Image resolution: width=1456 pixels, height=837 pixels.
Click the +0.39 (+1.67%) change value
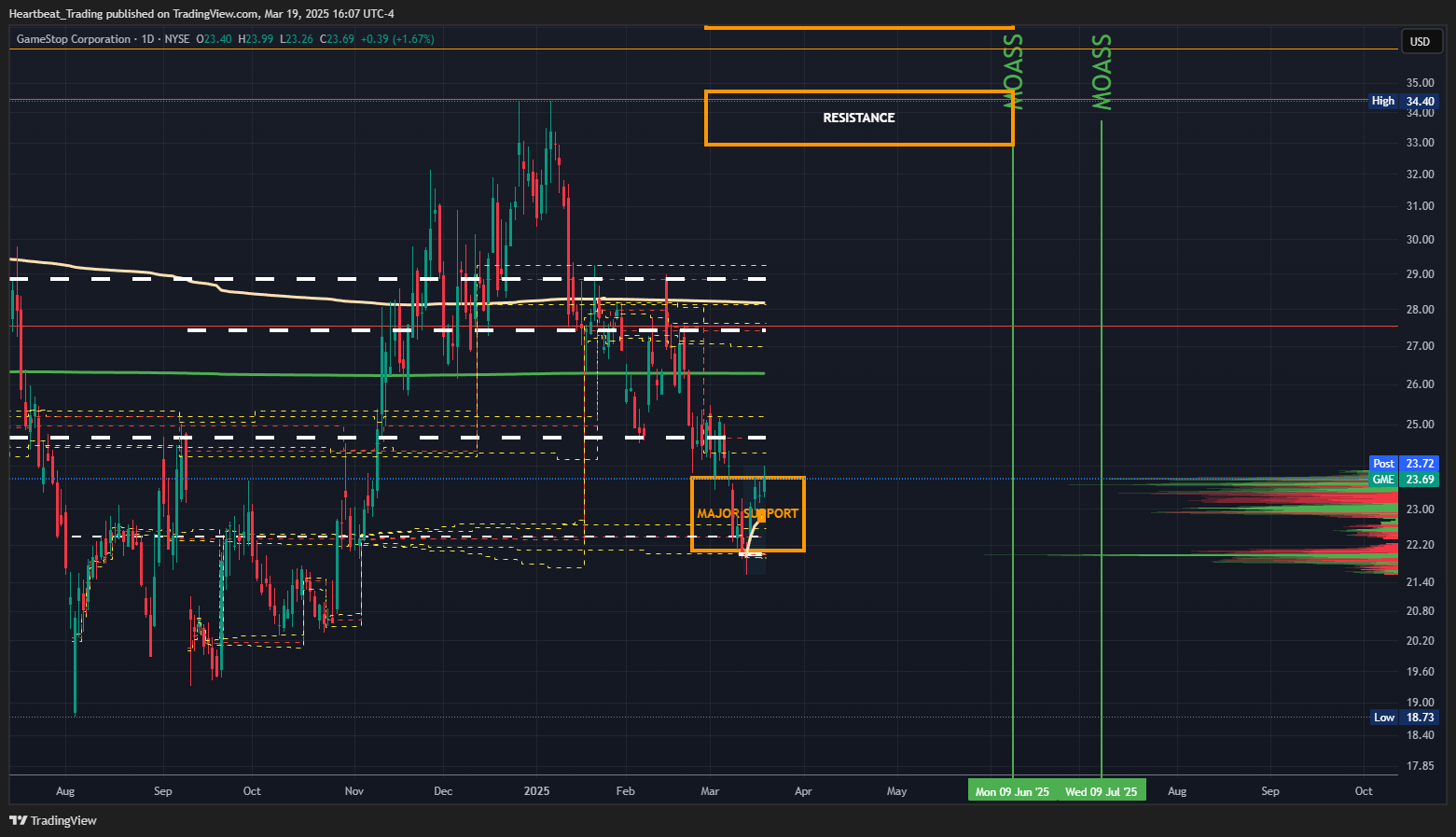pos(397,39)
